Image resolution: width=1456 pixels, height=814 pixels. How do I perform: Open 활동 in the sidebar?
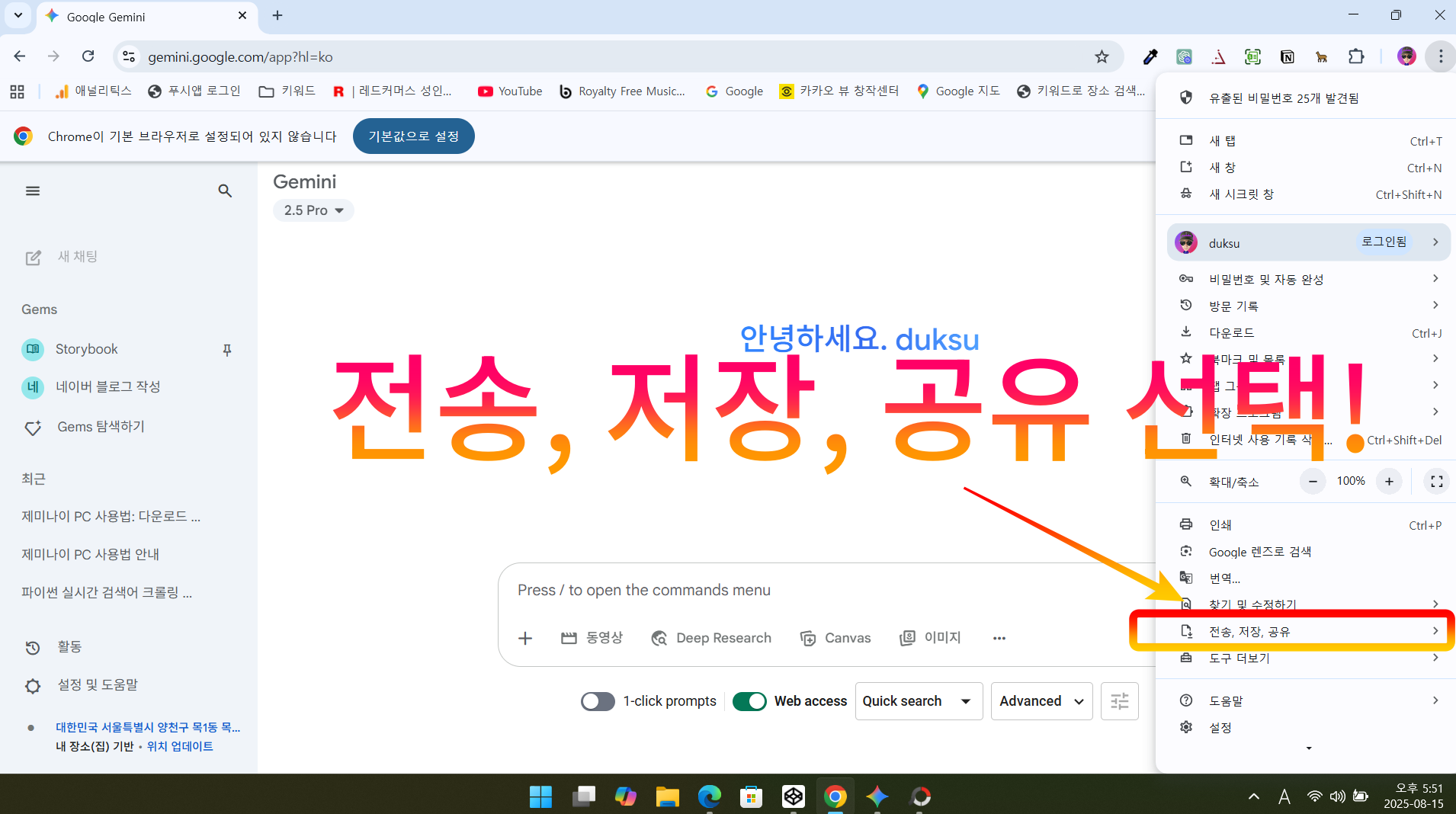[53, 647]
